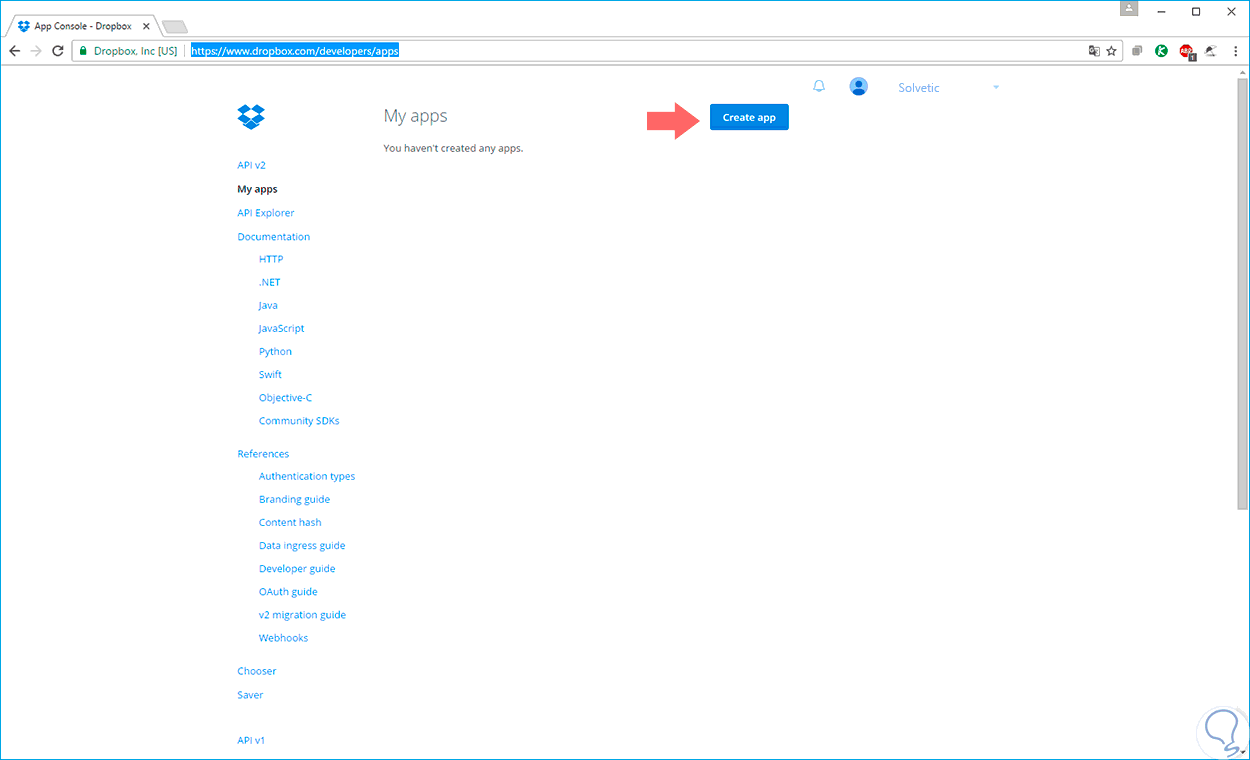Screen dimensions: 1250x760
Task: Select the App Console - Dropbox tab
Action: coord(84,26)
